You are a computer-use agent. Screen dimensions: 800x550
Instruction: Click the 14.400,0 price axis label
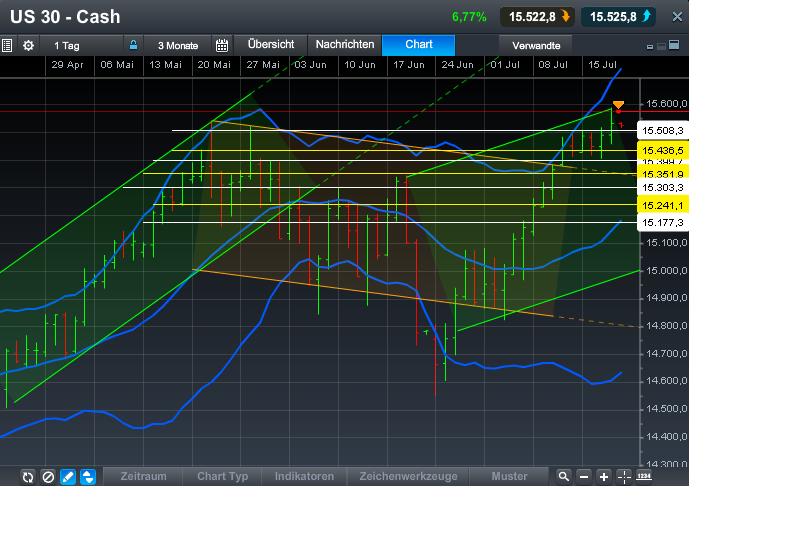(666, 437)
